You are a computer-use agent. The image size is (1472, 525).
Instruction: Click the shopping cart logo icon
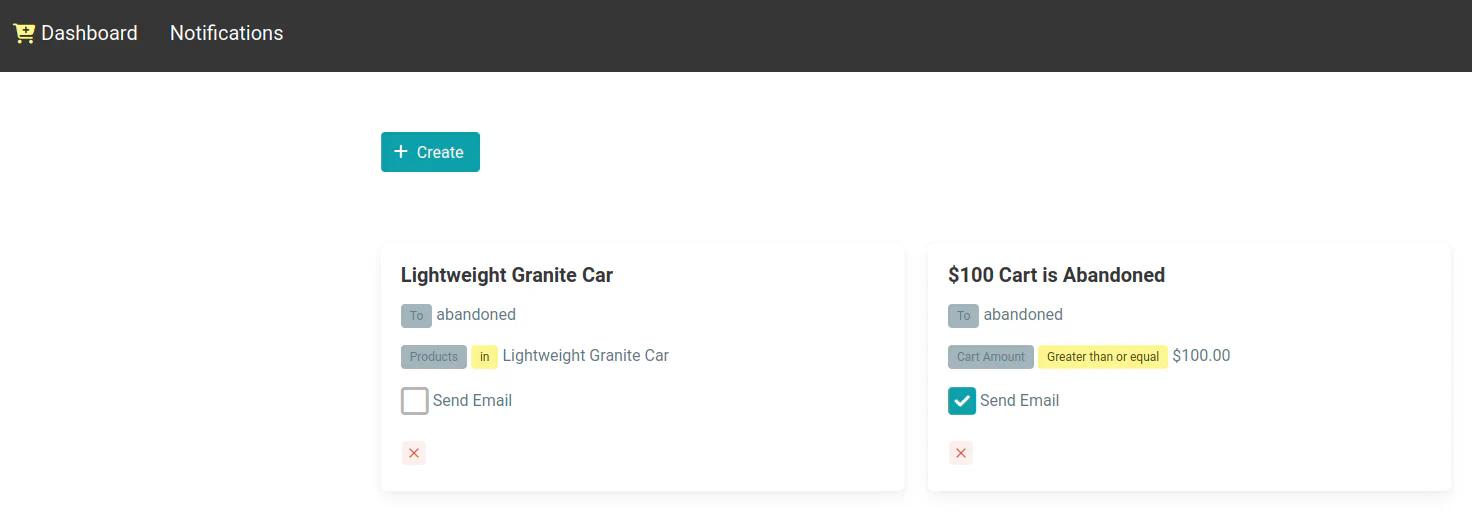pyautogui.click(x=24, y=33)
